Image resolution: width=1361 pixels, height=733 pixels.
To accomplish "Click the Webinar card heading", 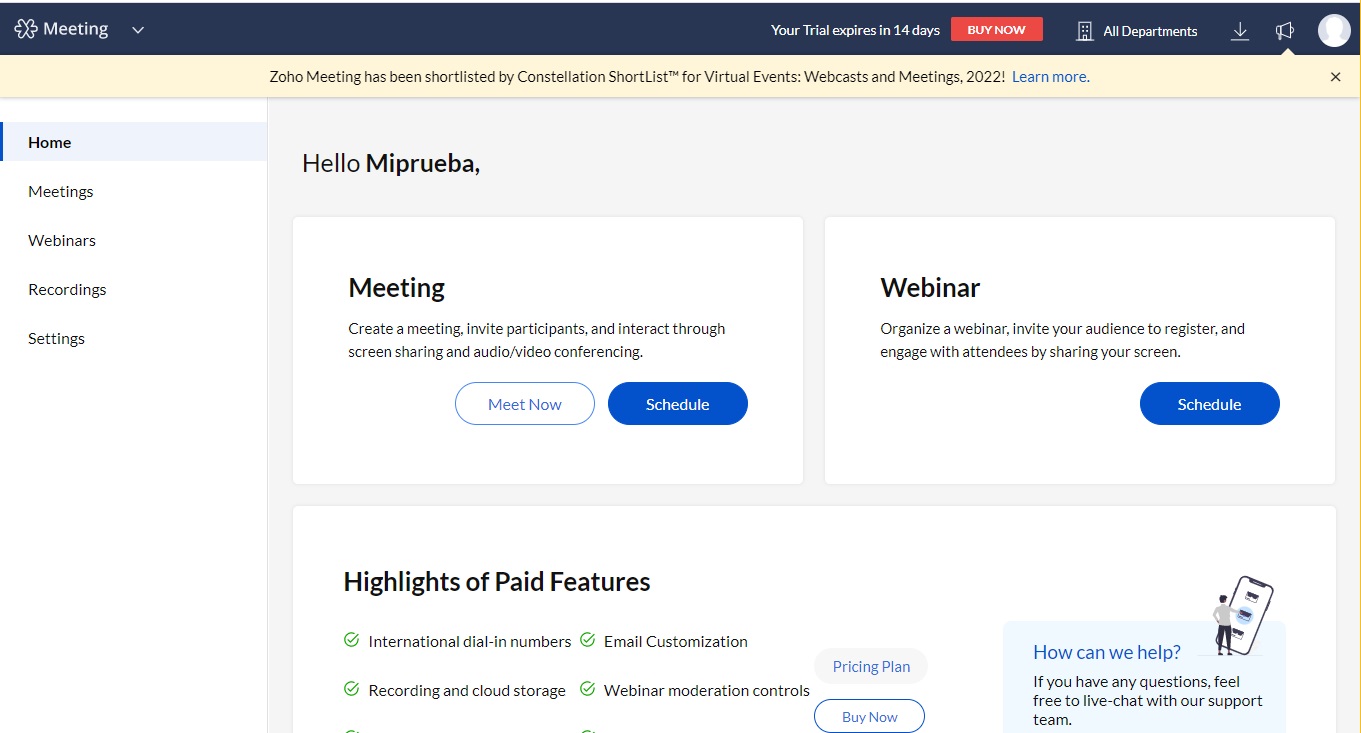I will (x=930, y=288).
